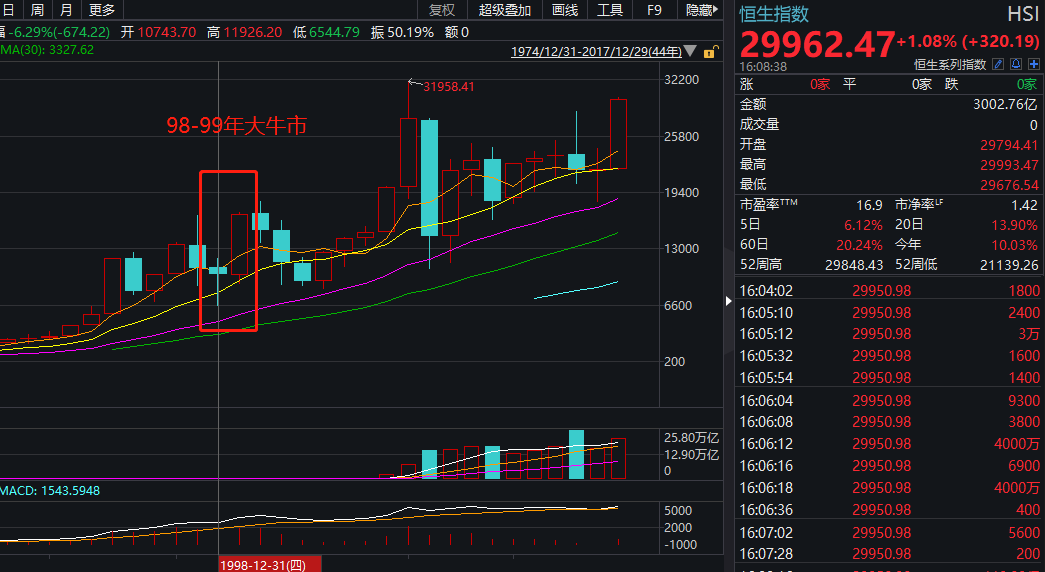Image resolution: width=1045 pixels, height=572 pixels.
Task: Set a price alert with the bell icon
Action: click(x=1016, y=64)
